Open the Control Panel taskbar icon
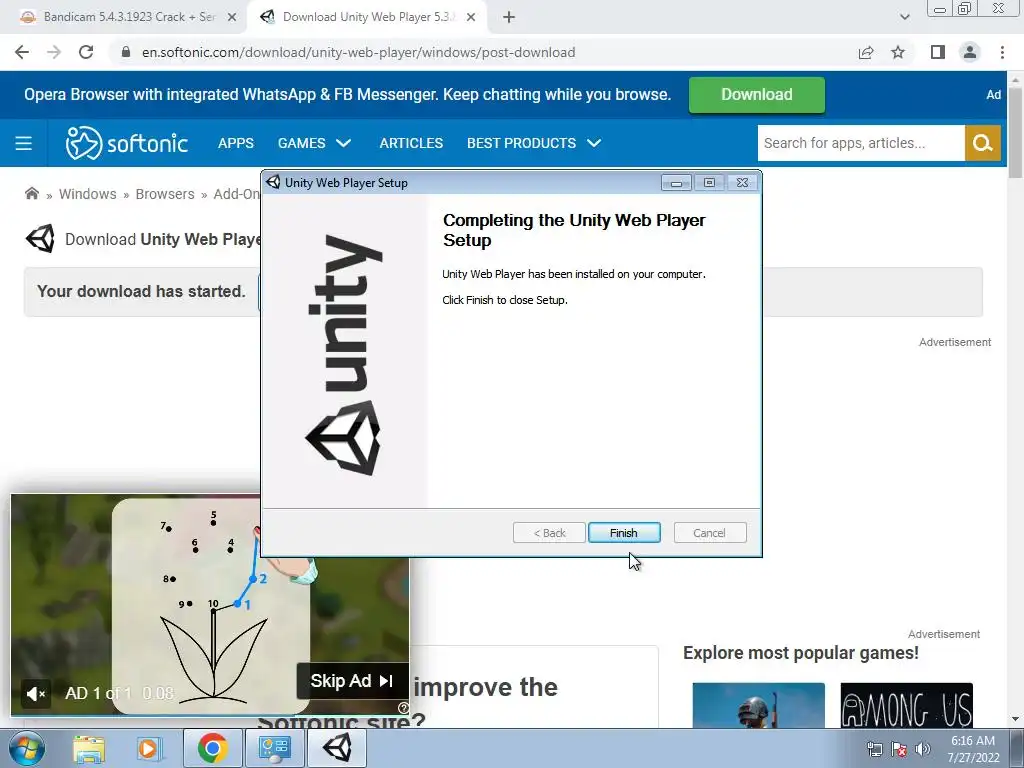 coord(274,748)
